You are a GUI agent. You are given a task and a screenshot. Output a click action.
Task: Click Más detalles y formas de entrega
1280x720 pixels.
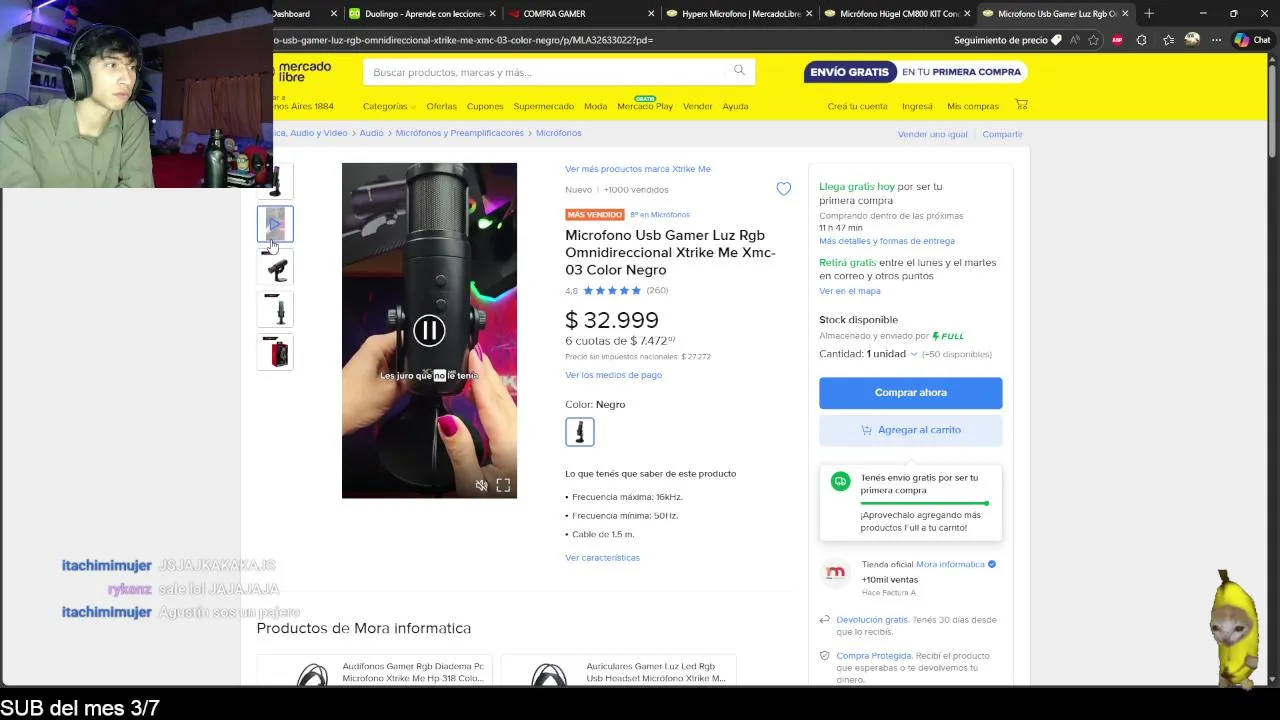pyautogui.click(x=887, y=241)
